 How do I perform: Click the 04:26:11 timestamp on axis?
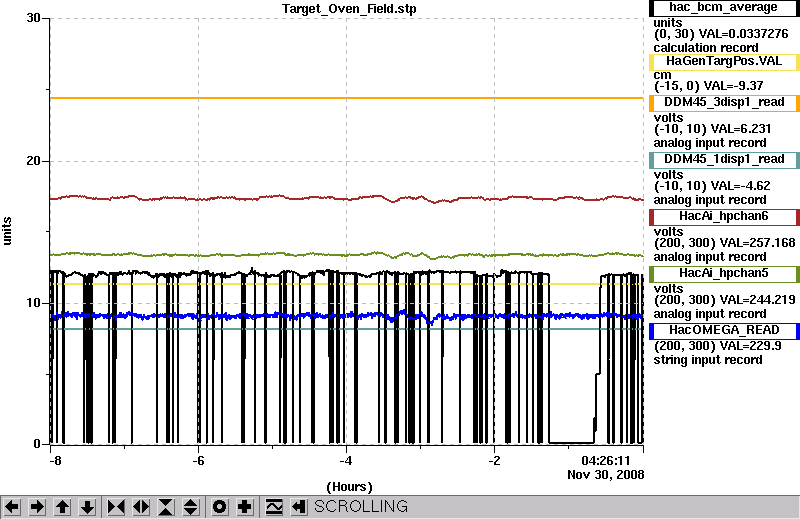pos(606,461)
